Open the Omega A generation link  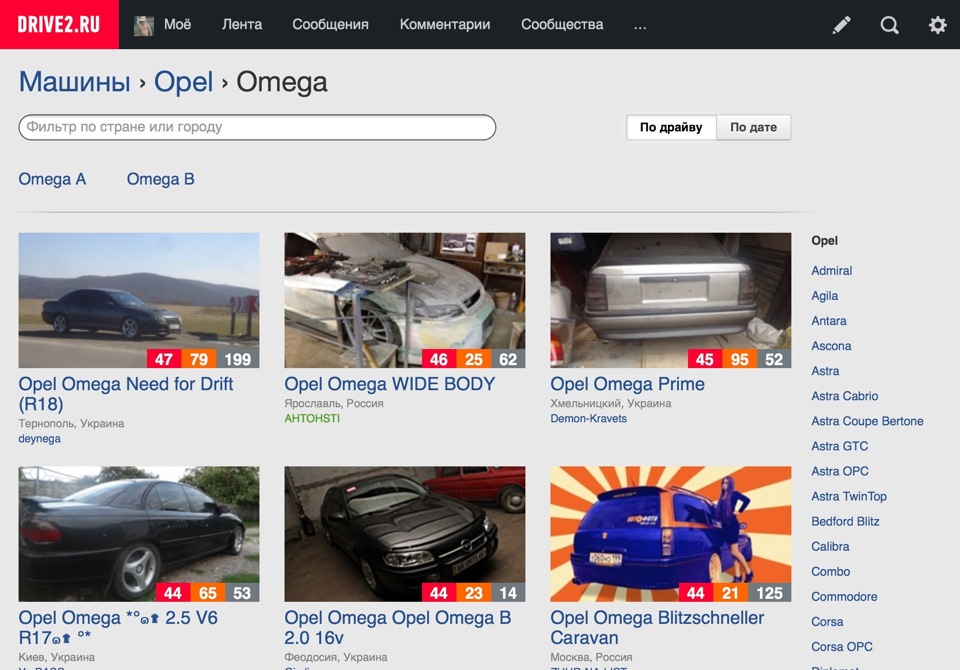pyautogui.click(x=52, y=179)
